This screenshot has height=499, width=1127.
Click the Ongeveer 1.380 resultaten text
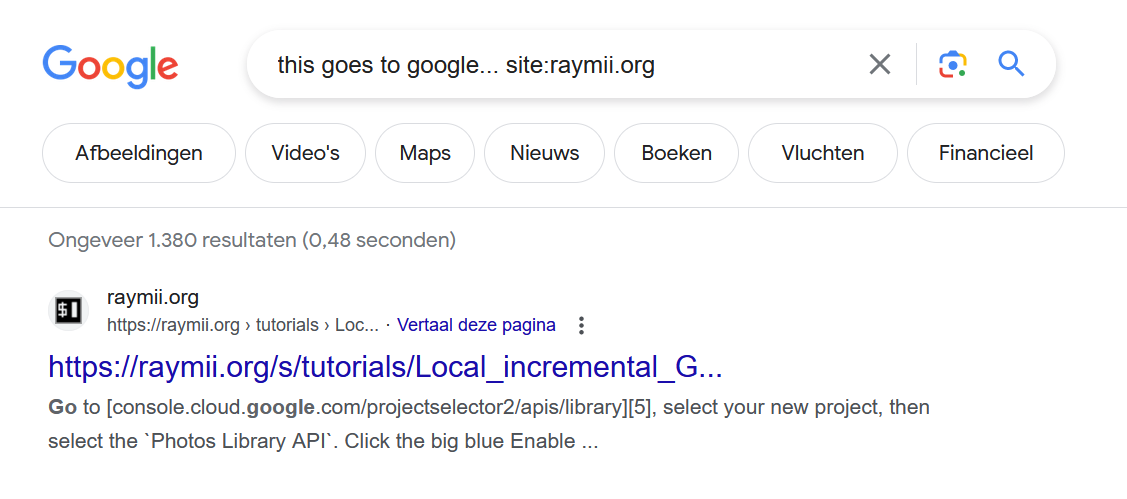coord(252,239)
